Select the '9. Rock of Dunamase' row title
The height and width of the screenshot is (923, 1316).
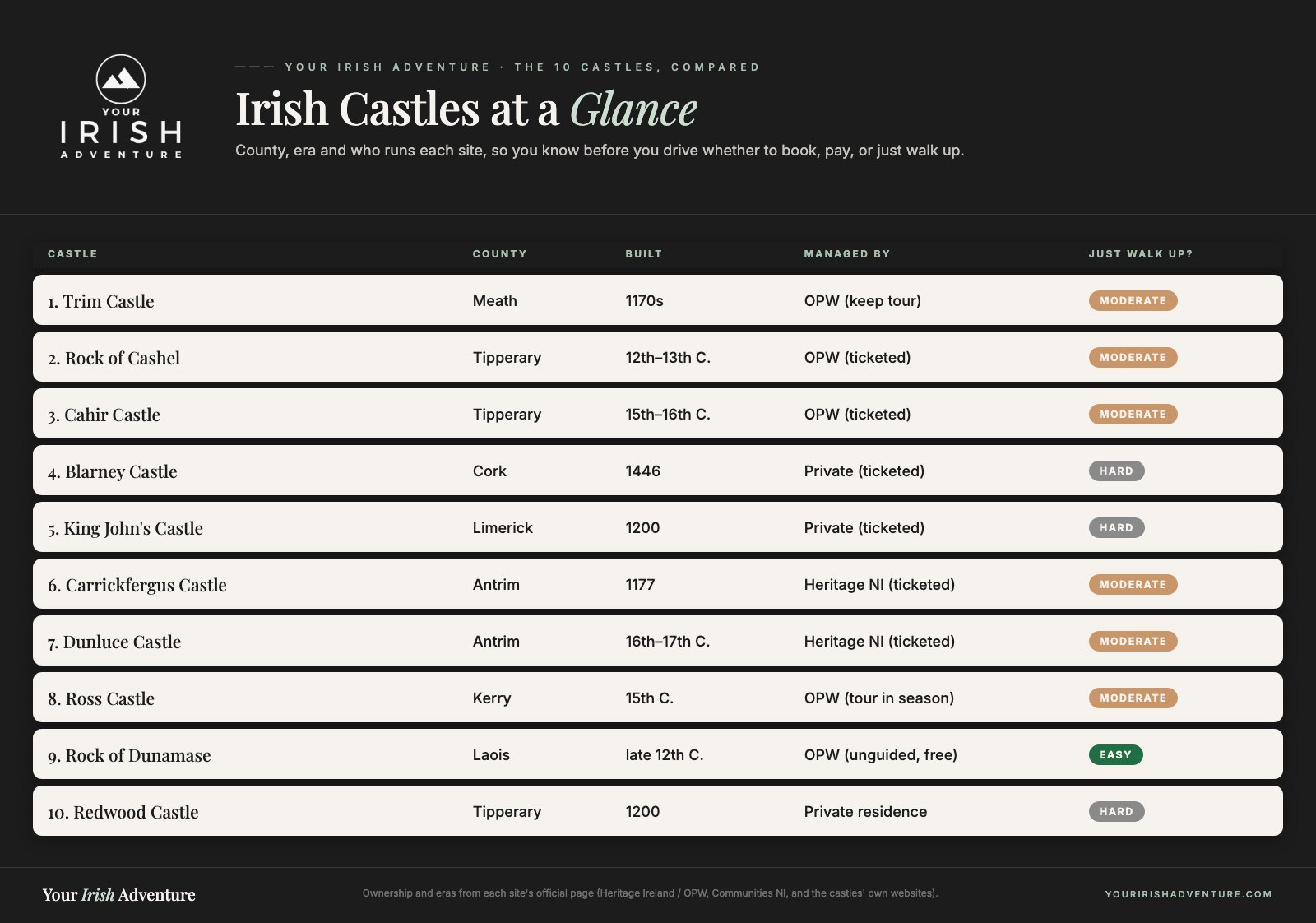129,755
